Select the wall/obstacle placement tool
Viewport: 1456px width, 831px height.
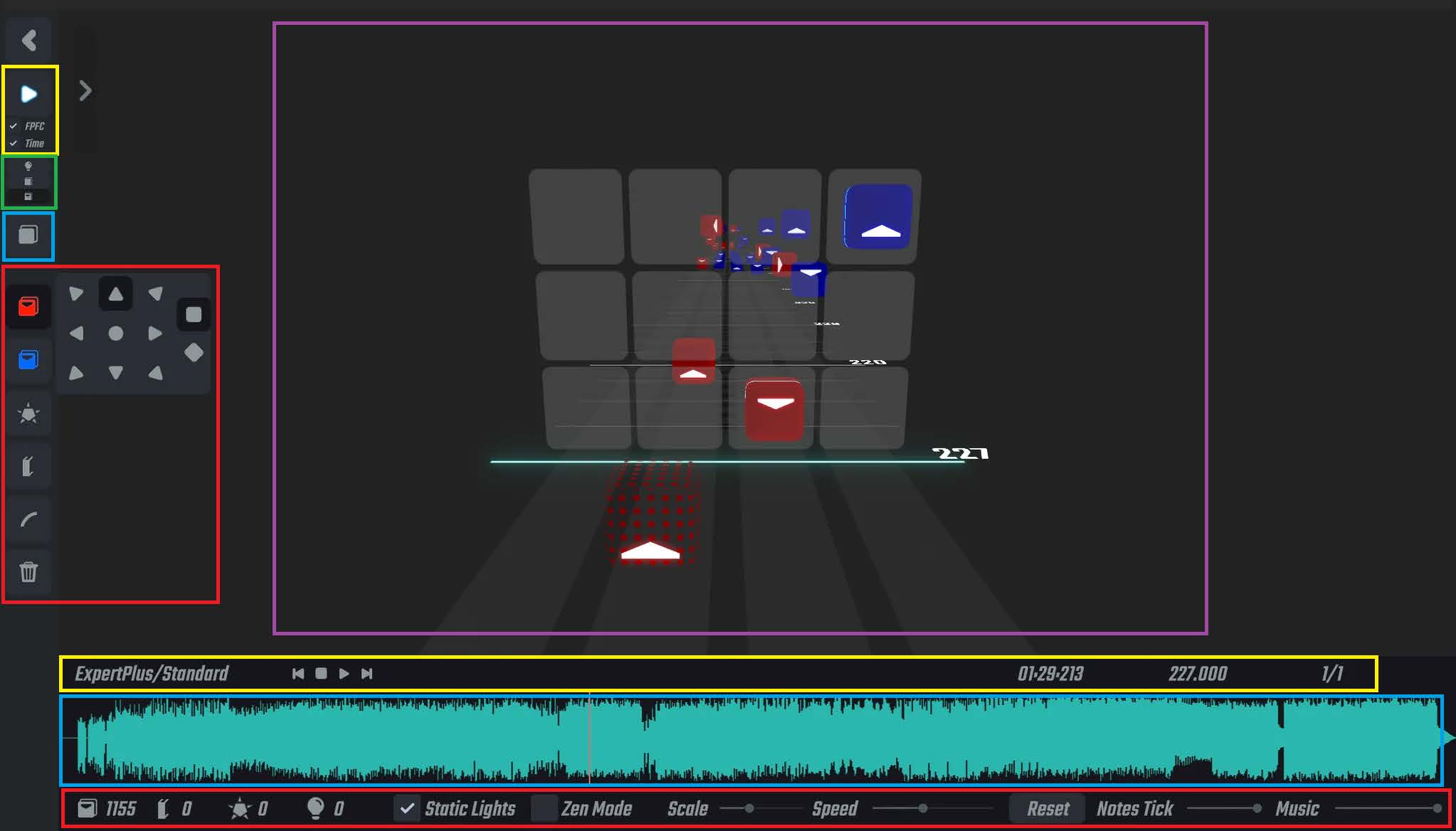[x=28, y=466]
